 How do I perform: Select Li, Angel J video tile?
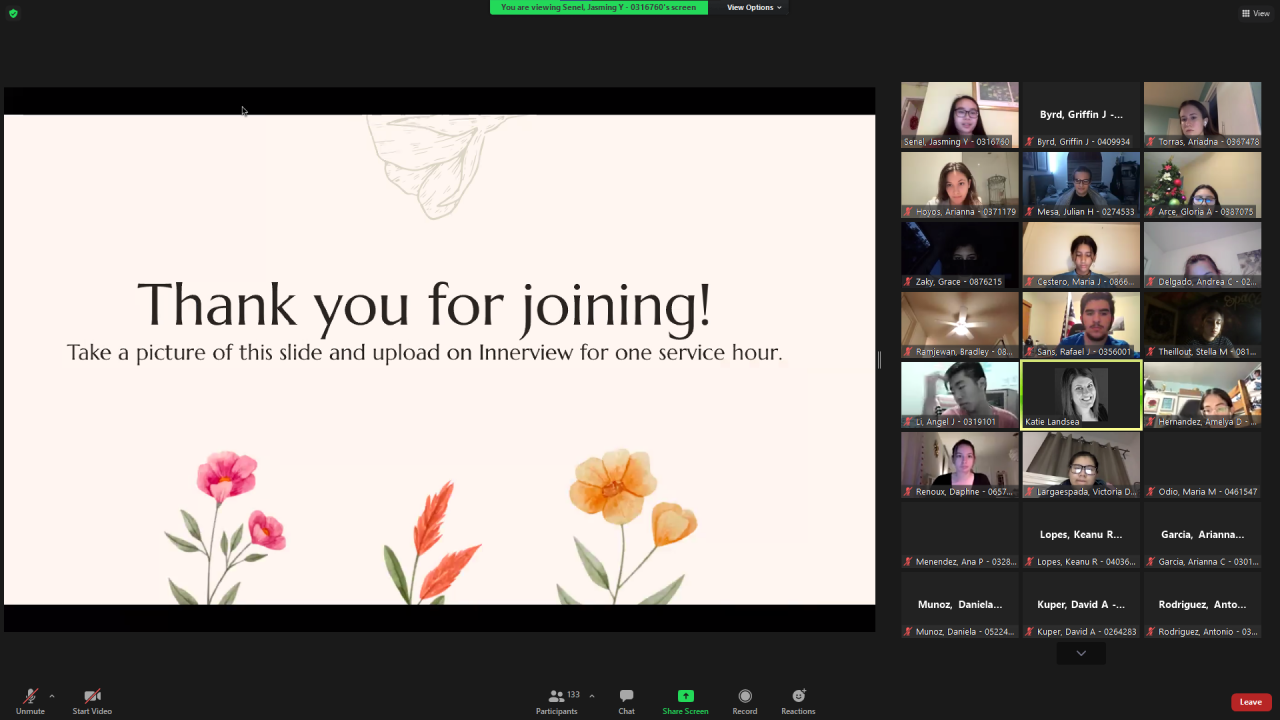coord(960,395)
